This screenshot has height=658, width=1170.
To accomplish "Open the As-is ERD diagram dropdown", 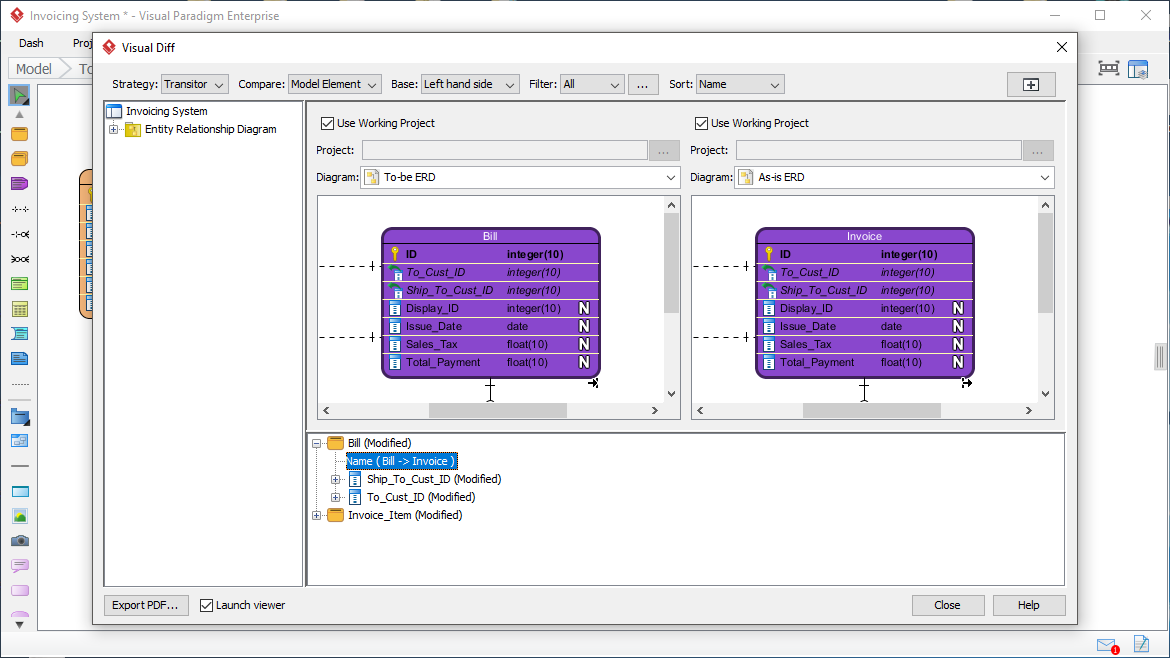I will point(894,178).
